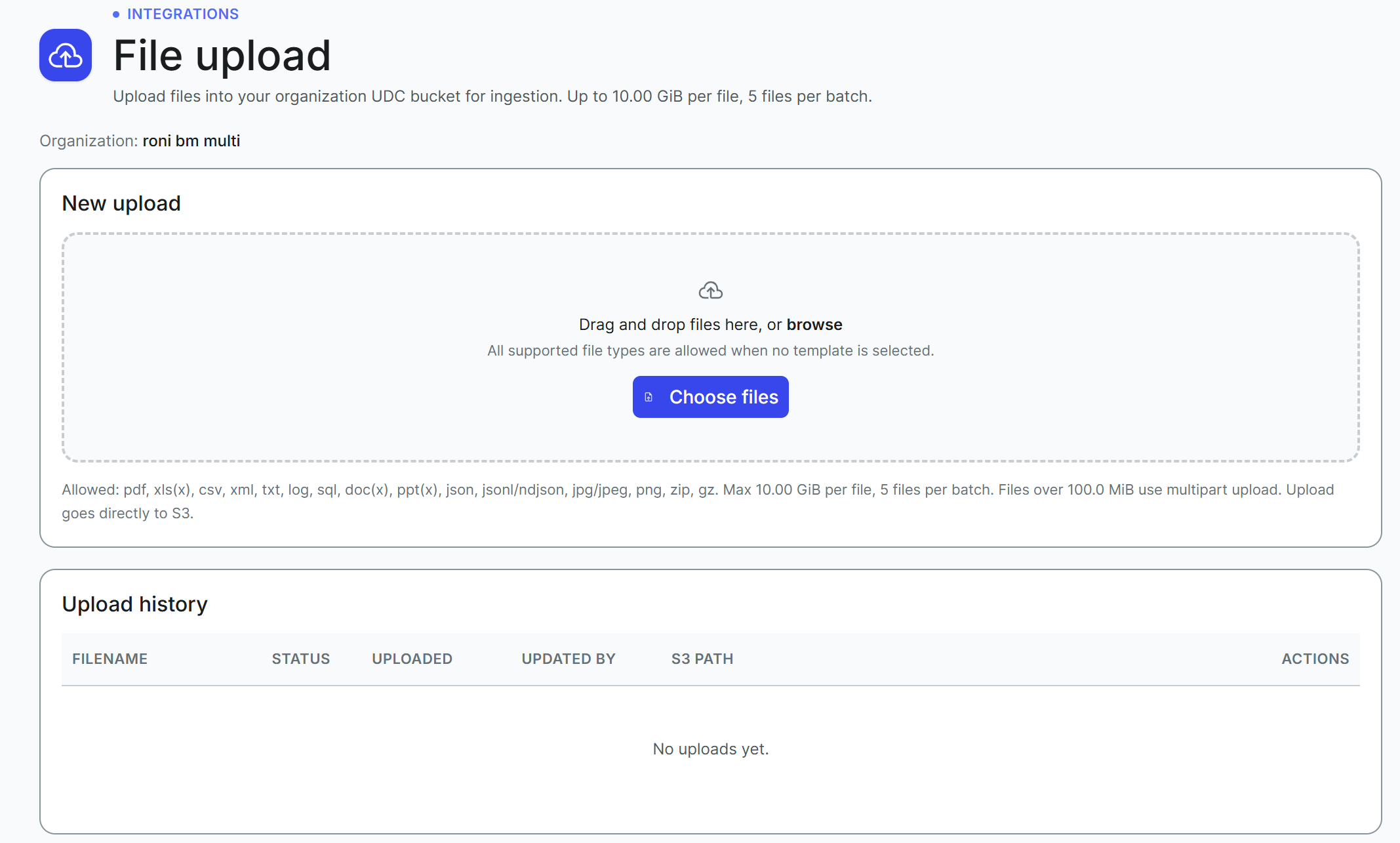This screenshot has height=843, width=1400.
Task: Click the UPDATED BY column header
Action: pyautogui.click(x=569, y=659)
